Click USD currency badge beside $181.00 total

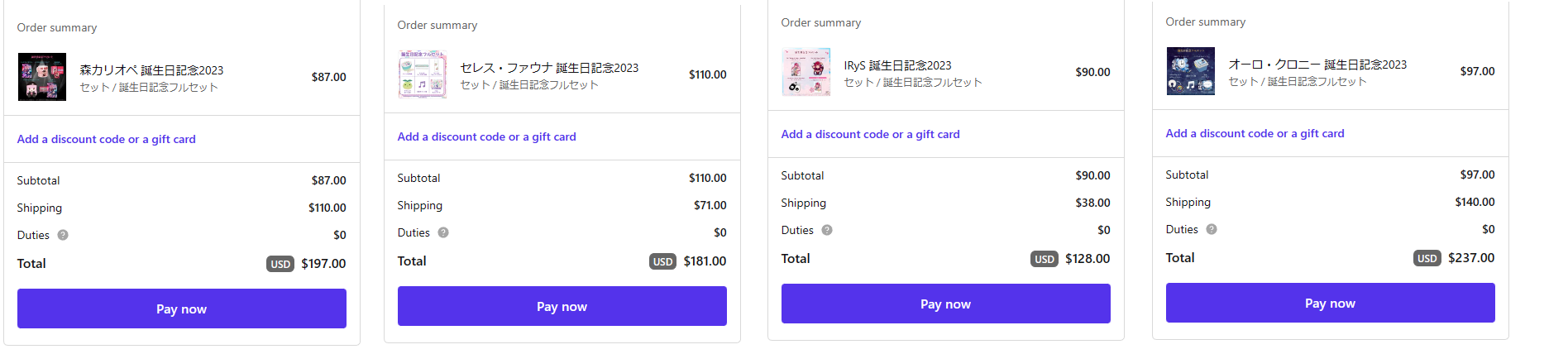(662, 261)
